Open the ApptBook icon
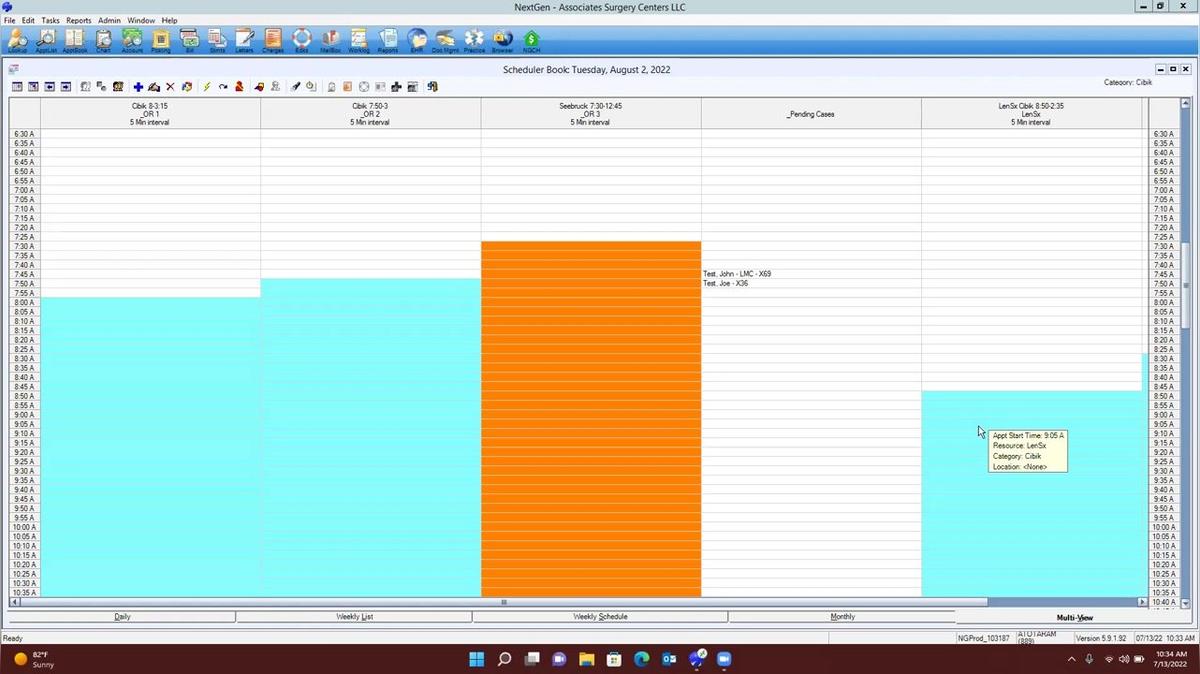Screen dimensions: 1200x674 75,40
